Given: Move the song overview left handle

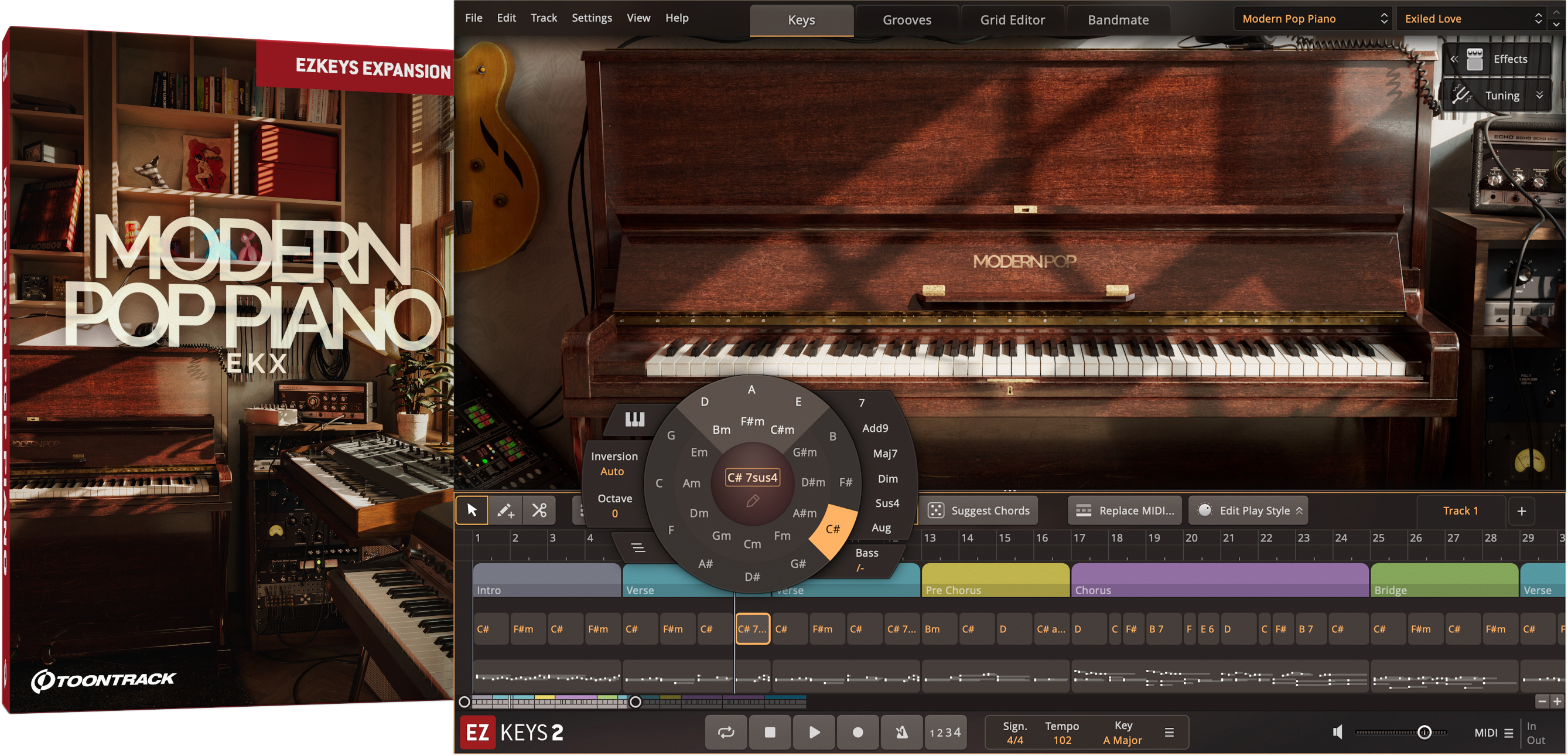Looking at the screenshot, I should pos(464,703).
